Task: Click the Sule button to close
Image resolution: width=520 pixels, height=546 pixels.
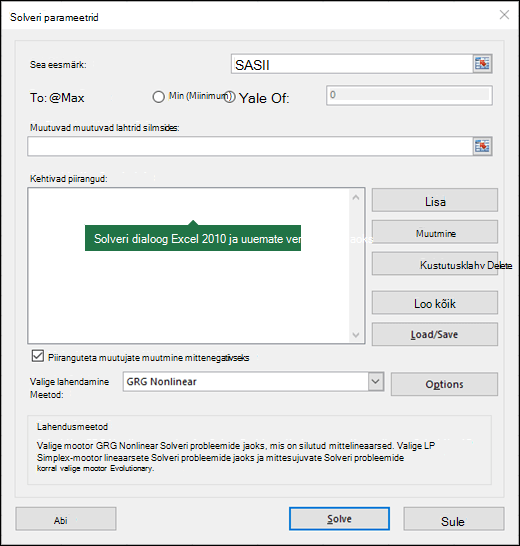Action: 454,519
